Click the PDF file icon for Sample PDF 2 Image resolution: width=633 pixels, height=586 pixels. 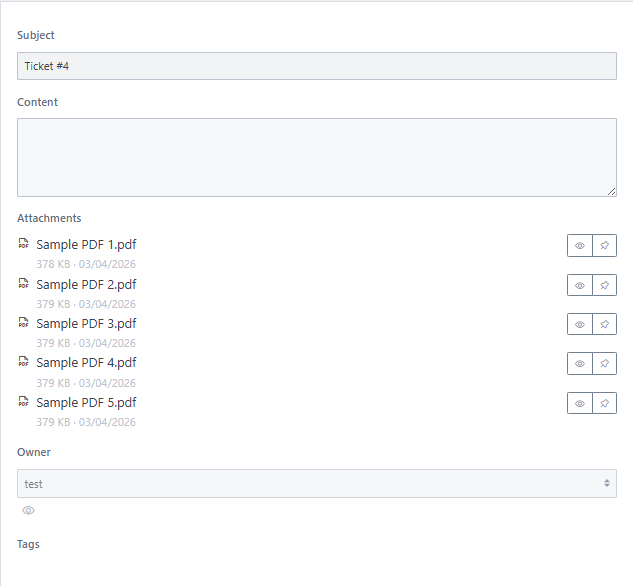click(24, 284)
